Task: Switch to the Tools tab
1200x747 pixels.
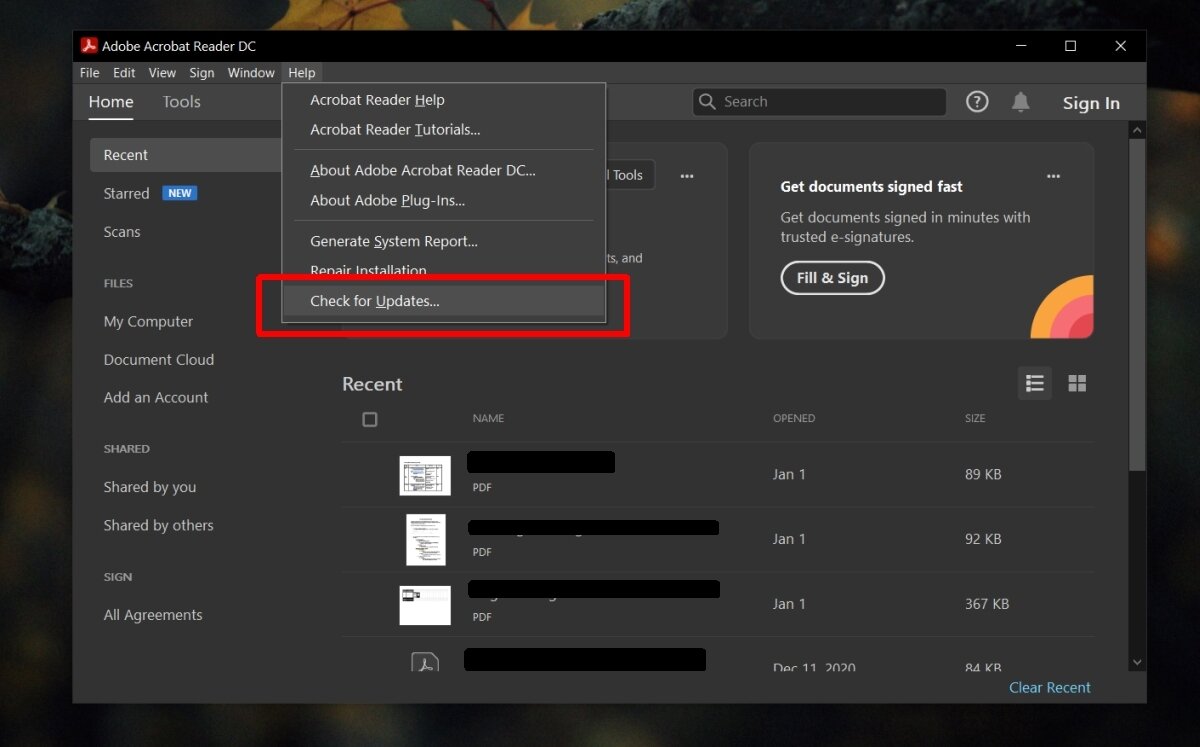Action: click(x=181, y=101)
